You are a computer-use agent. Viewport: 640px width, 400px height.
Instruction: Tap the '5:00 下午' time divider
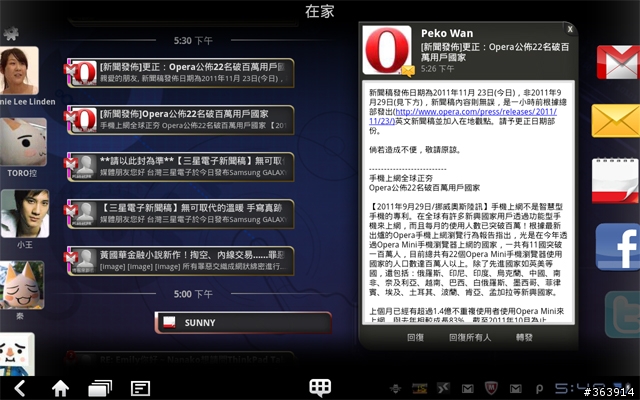(x=193, y=294)
